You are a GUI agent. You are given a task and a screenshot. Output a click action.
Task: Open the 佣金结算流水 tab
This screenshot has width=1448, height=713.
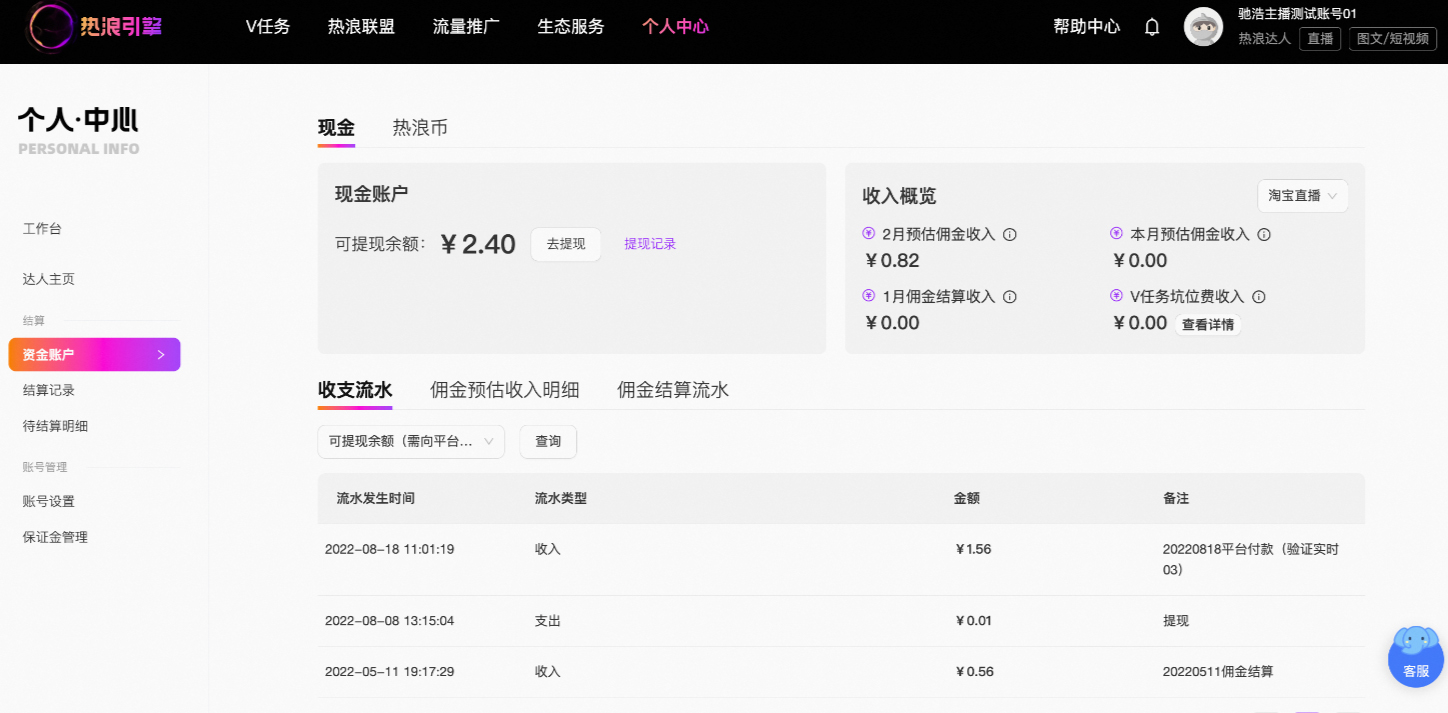[673, 390]
